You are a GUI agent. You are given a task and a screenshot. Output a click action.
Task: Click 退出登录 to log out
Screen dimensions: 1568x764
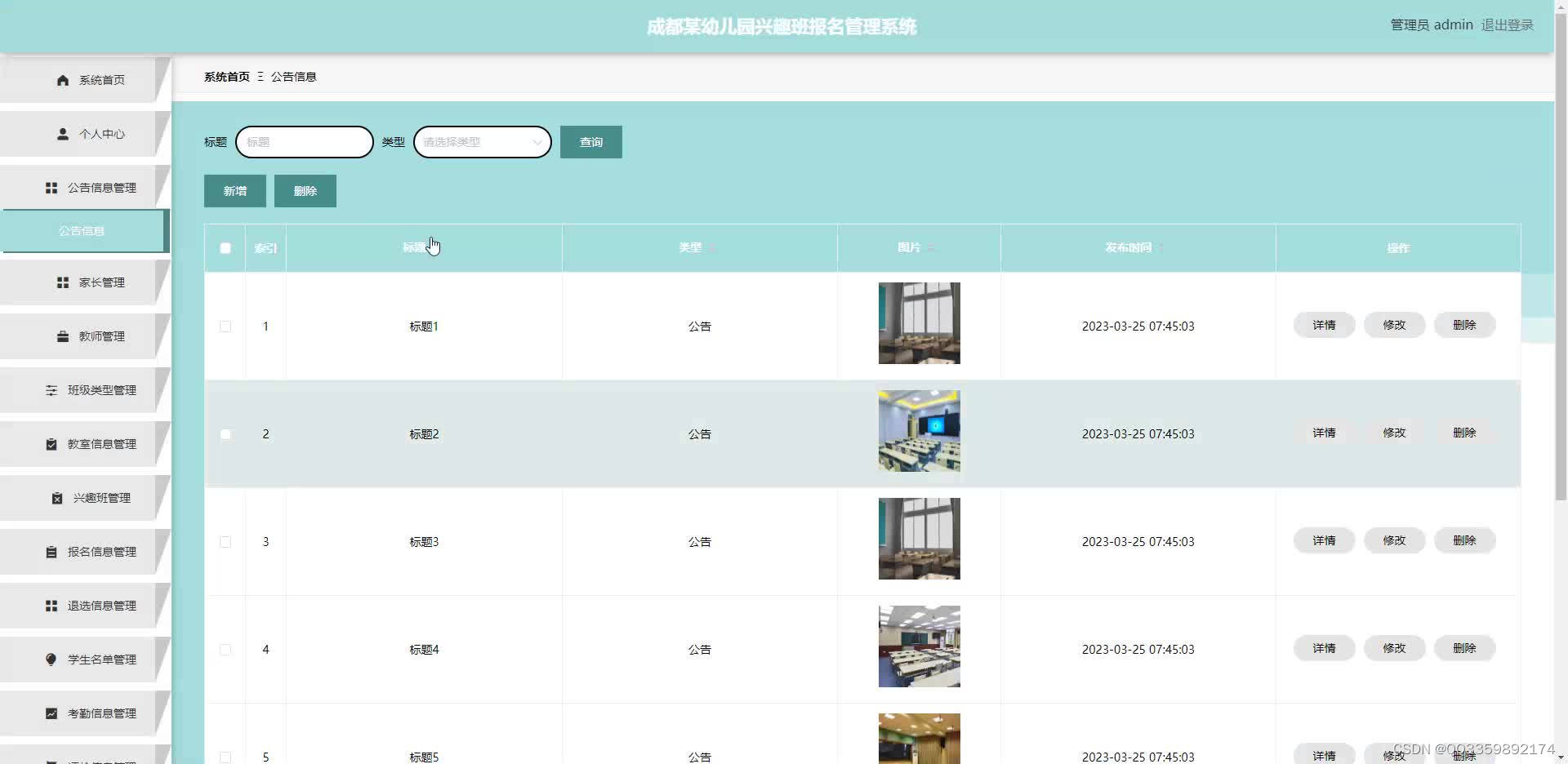coord(1508,25)
